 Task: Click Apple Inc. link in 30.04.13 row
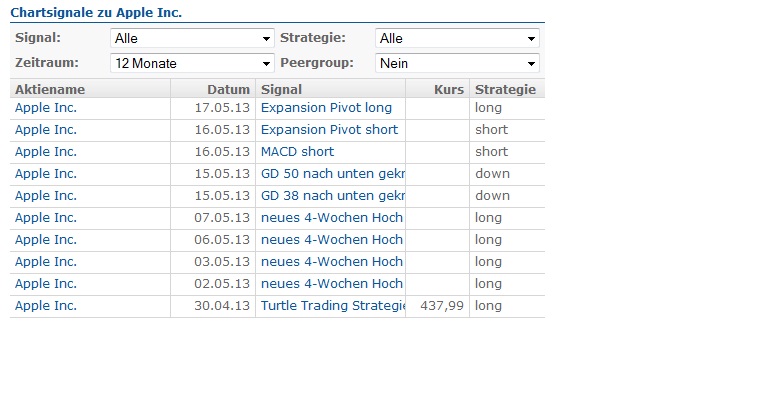46,305
